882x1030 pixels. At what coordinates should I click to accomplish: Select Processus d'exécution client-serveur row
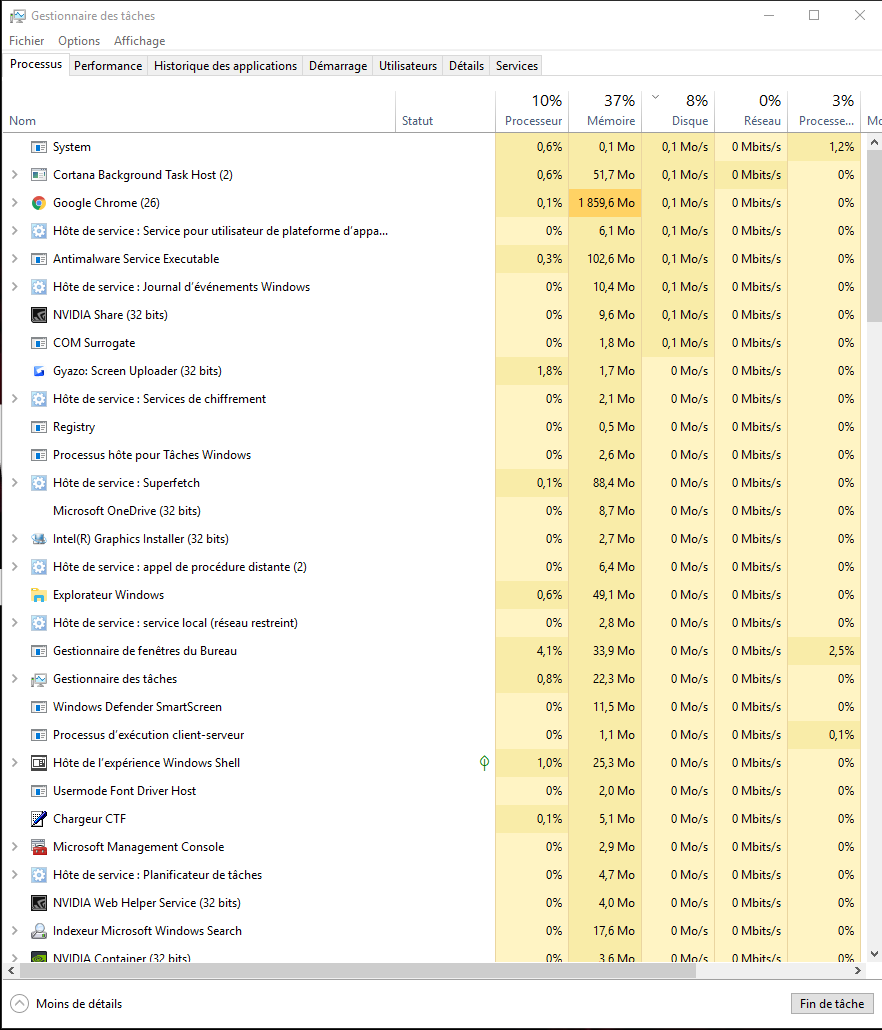[x=431, y=735]
